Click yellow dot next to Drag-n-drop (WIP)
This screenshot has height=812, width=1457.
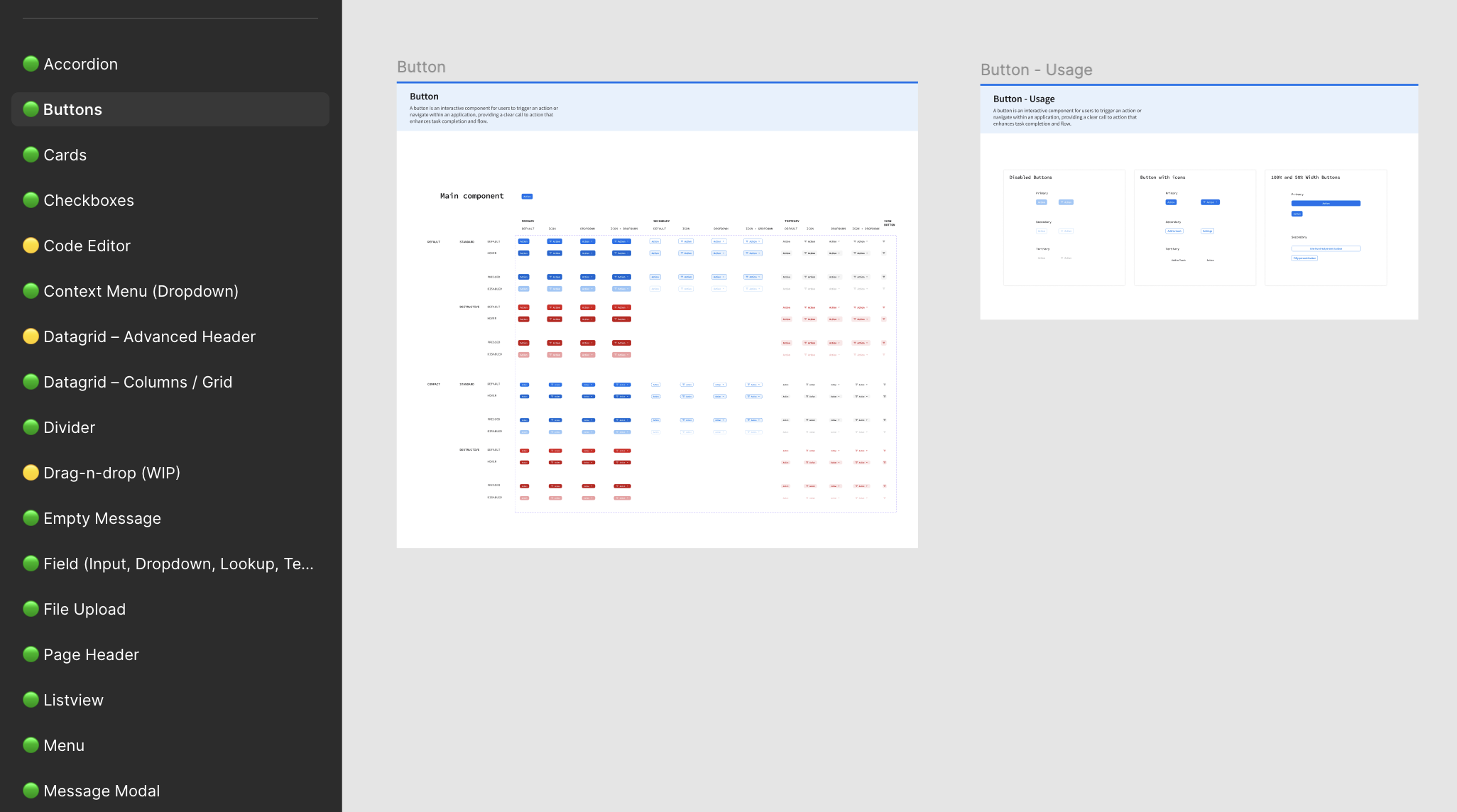[x=31, y=473]
